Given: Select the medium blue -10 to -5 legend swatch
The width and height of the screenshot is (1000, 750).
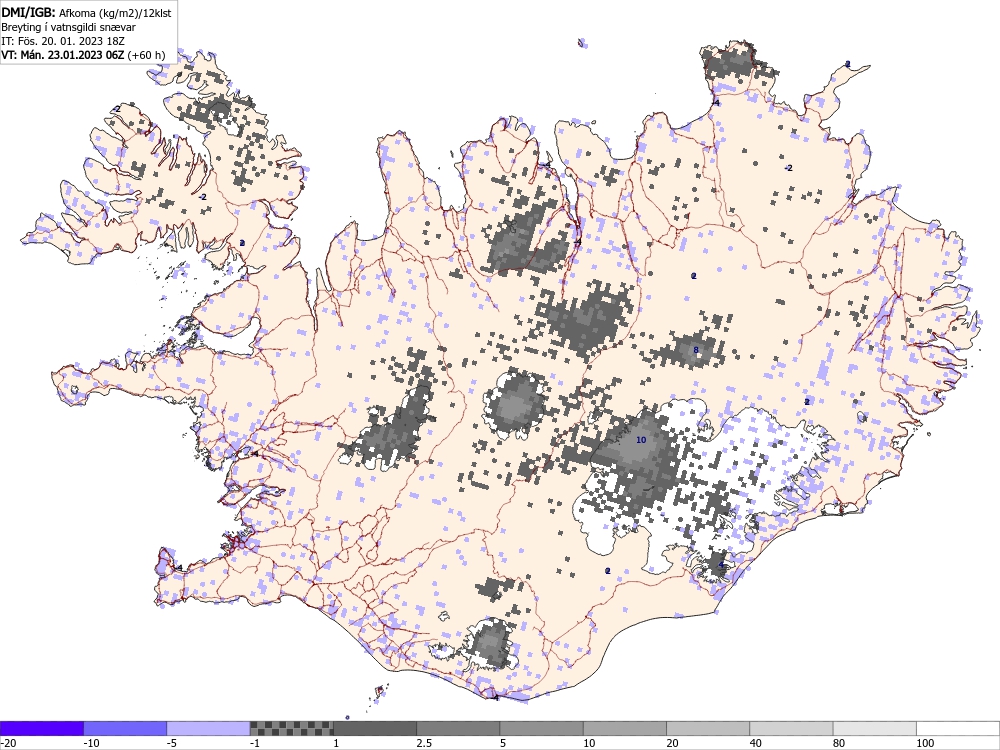Looking at the screenshot, I should click(125, 728).
